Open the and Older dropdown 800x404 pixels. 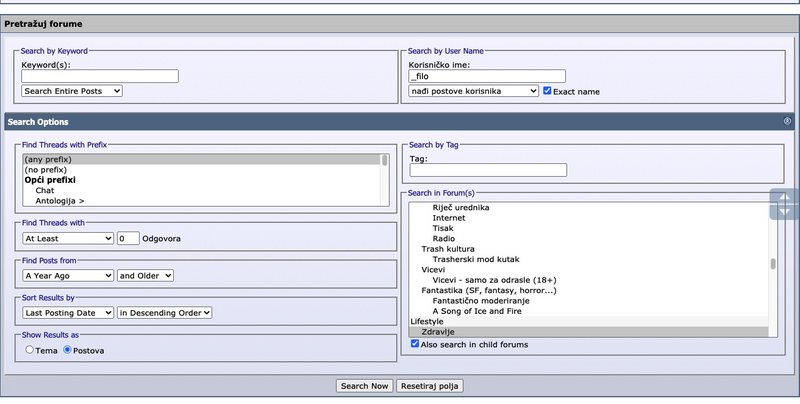[x=145, y=275]
